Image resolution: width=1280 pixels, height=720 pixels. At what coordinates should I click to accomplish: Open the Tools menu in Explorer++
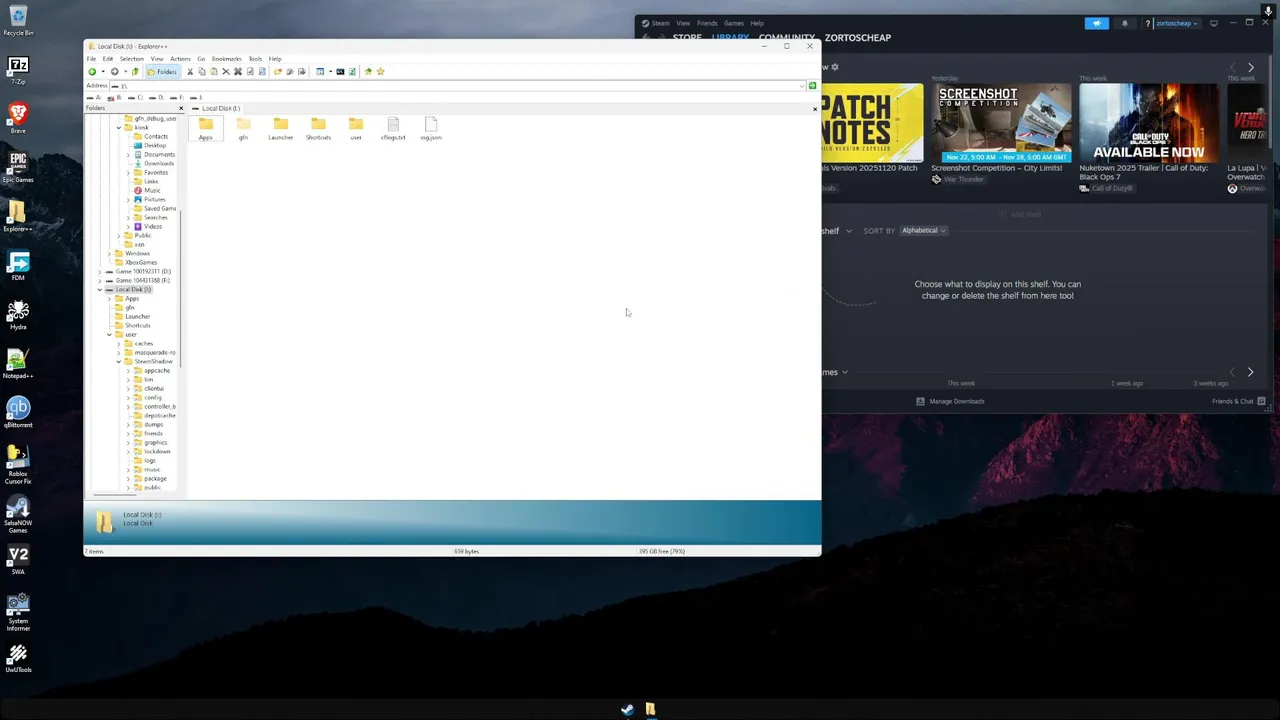255,59
